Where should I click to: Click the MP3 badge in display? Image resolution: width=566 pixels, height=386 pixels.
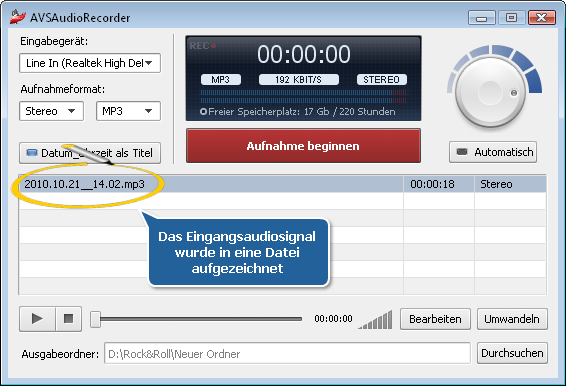(x=221, y=79)
